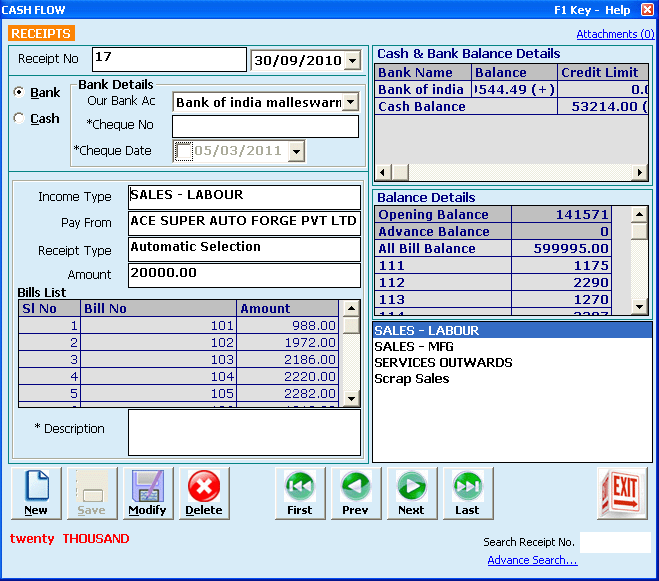
Task: Click the New receipt icon button
Action: point(36,493)
